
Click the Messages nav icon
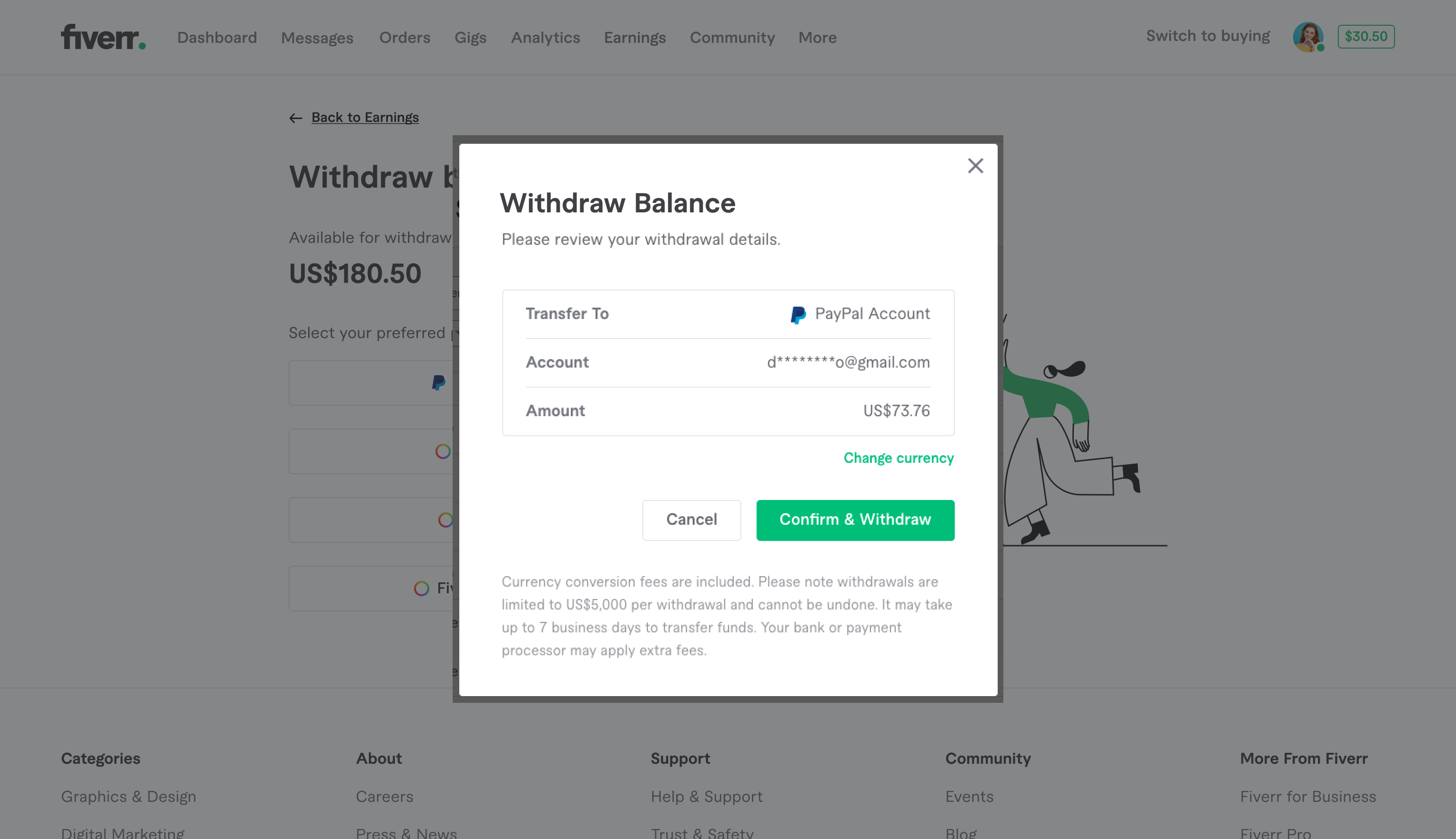click(x=317, y=37)
